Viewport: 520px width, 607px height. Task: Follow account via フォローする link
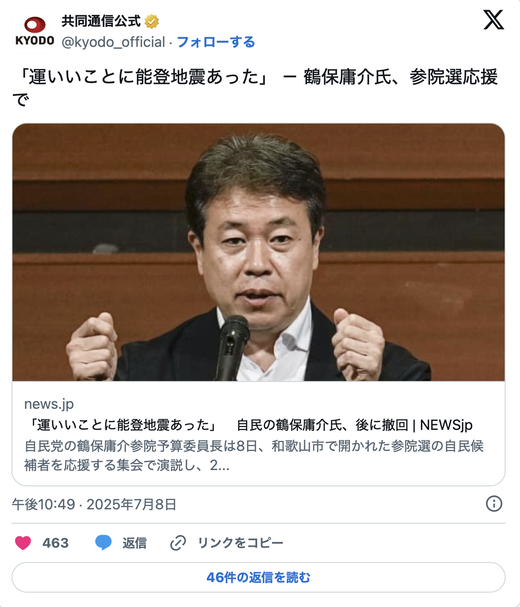(x=216, y=42)
